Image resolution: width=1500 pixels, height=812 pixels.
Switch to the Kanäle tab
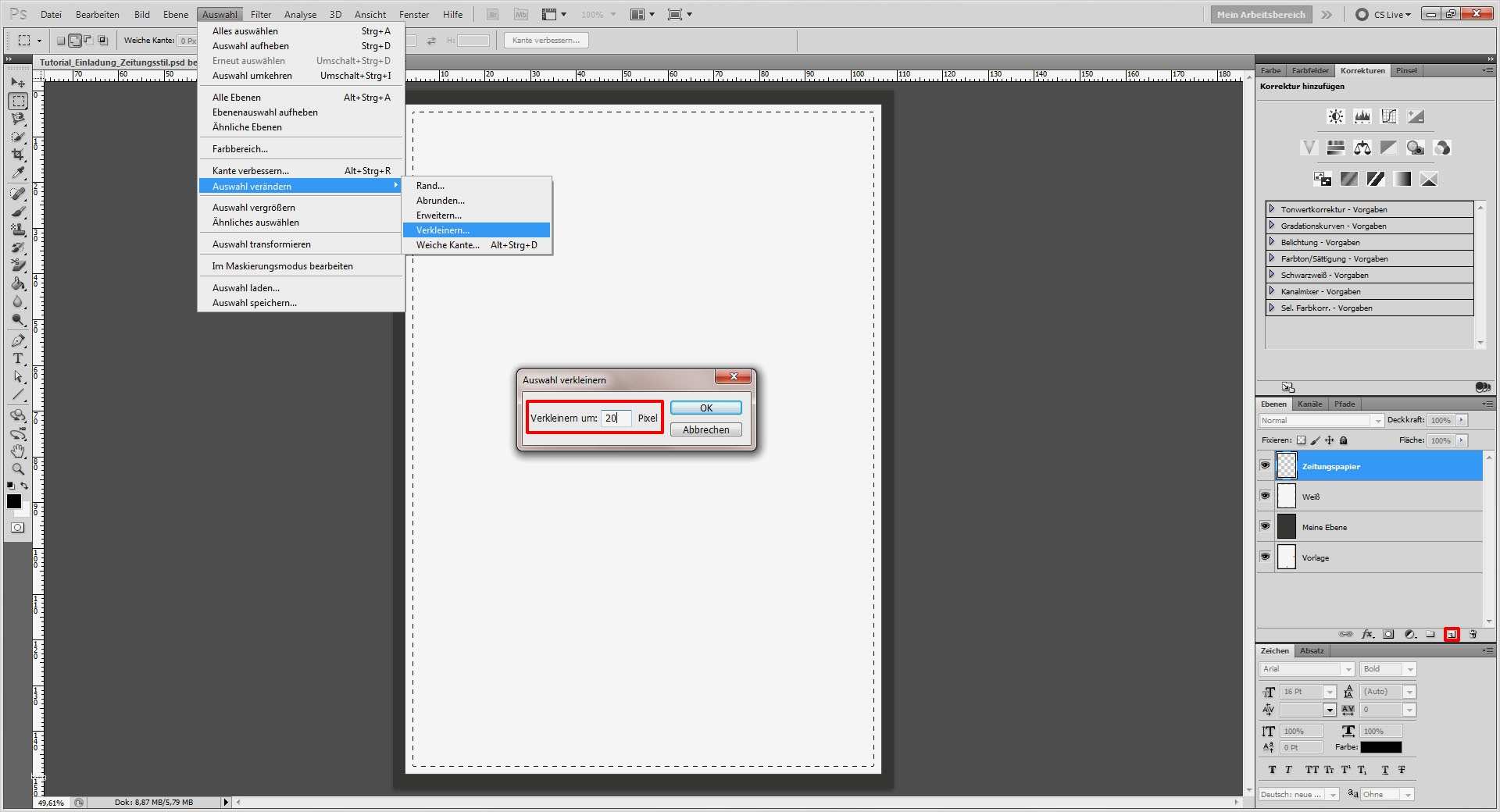pos(1310,404)
